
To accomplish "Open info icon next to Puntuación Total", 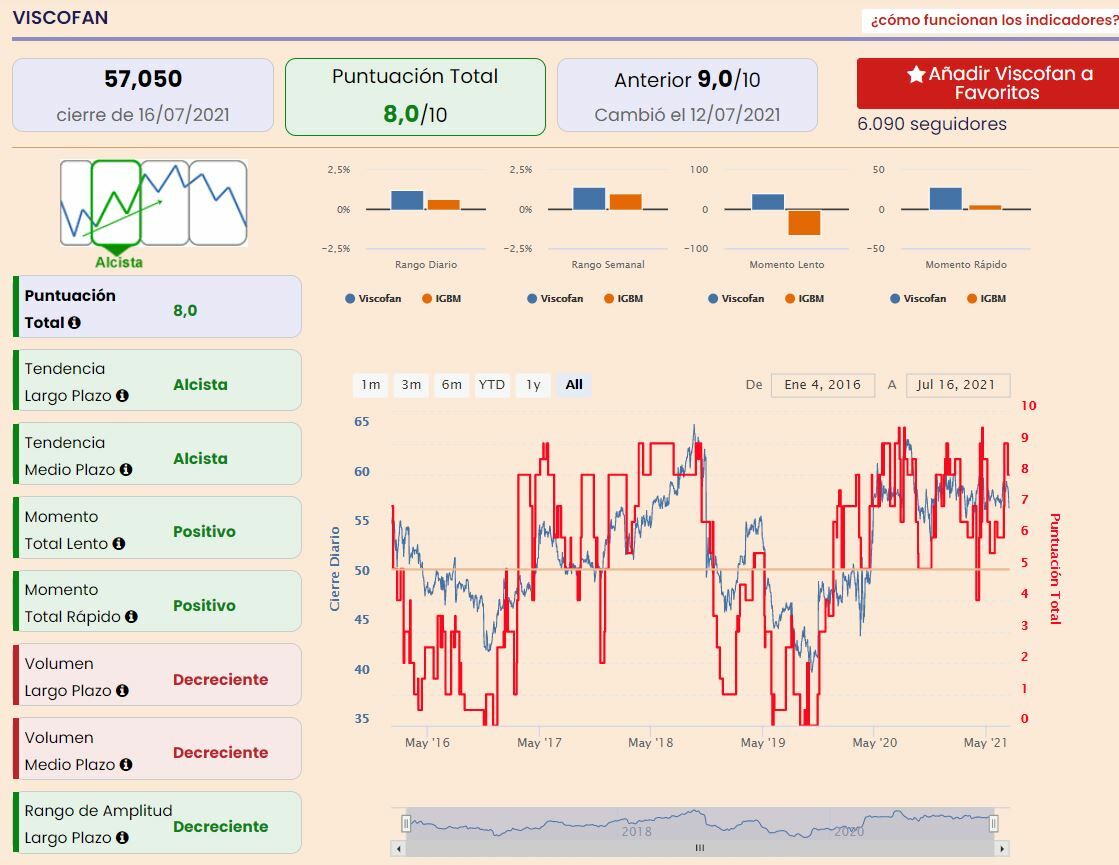I will coord(74,323).
